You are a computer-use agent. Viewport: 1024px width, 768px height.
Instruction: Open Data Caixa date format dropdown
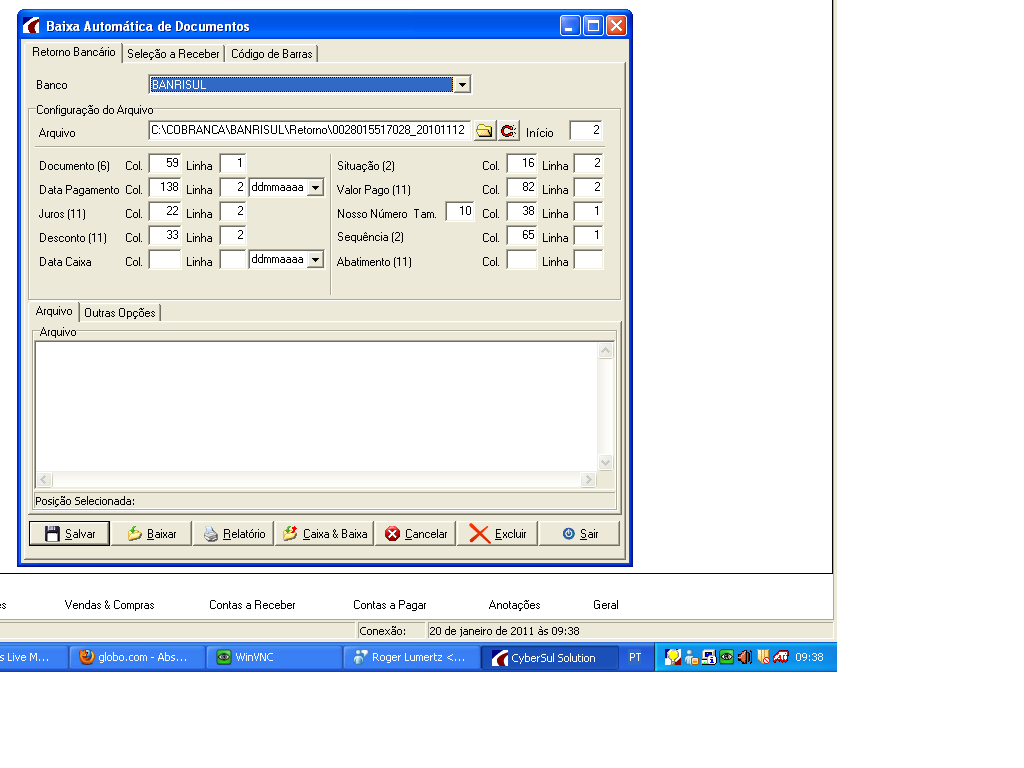coord(315,260)
